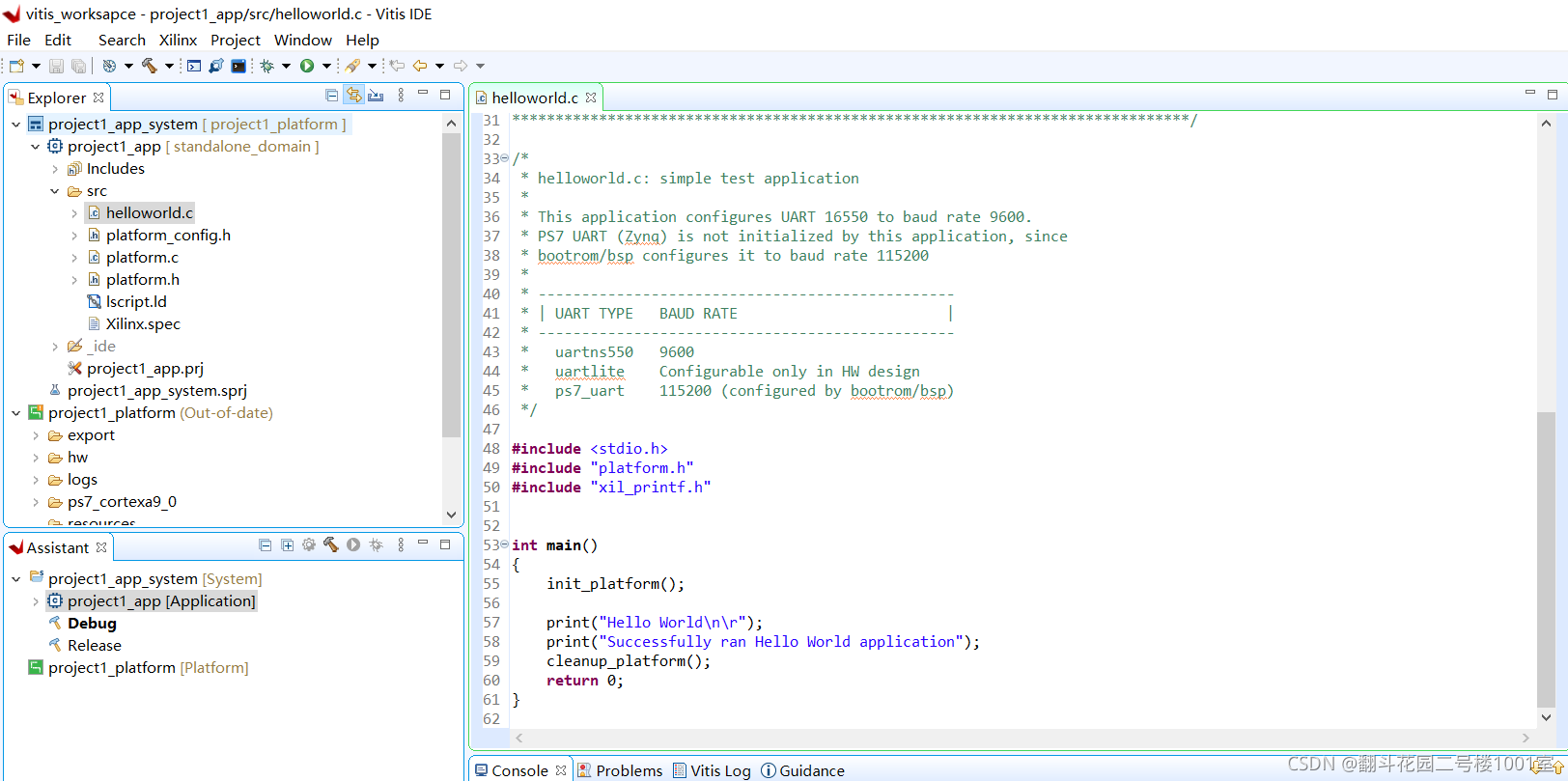The image size is (1568, 781).
Task: Open Assistant view menu (three dots)
Action: [401, 545]
